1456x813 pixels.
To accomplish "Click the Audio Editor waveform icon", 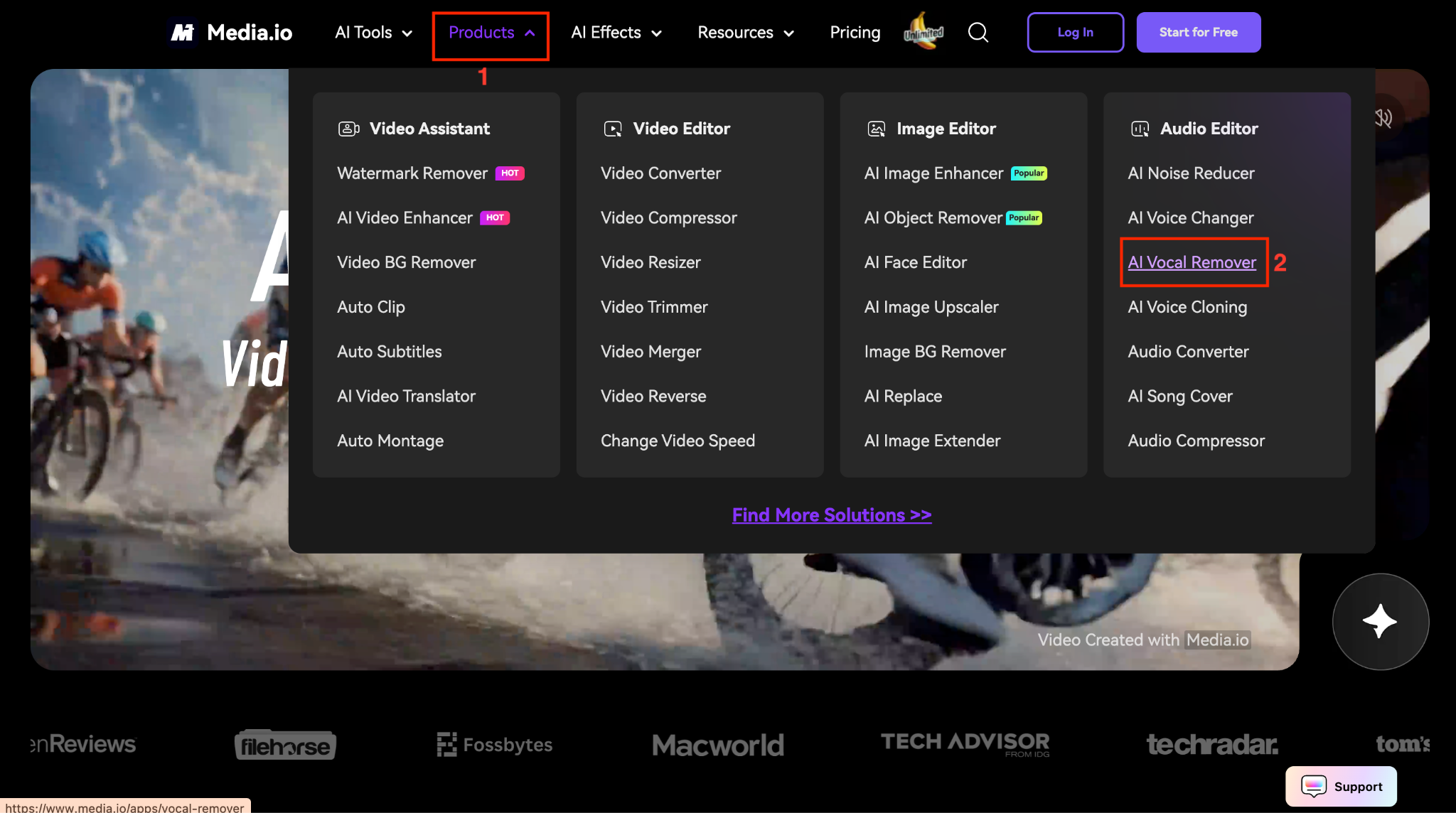I will pos(1139,129).
